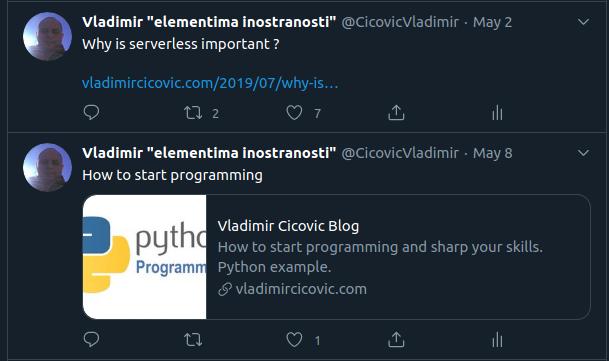
Task: Retweet the How to start programming tweet
Action: (193, 340)
